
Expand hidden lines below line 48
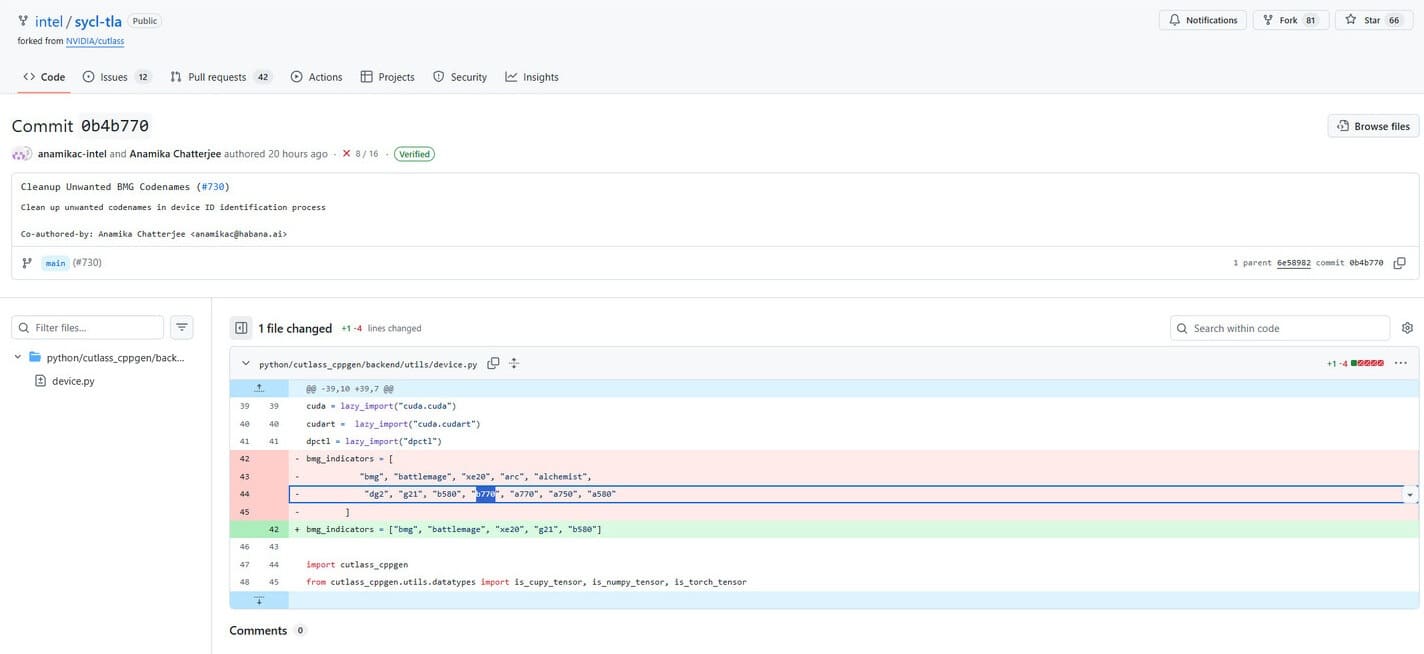point(259,600)
